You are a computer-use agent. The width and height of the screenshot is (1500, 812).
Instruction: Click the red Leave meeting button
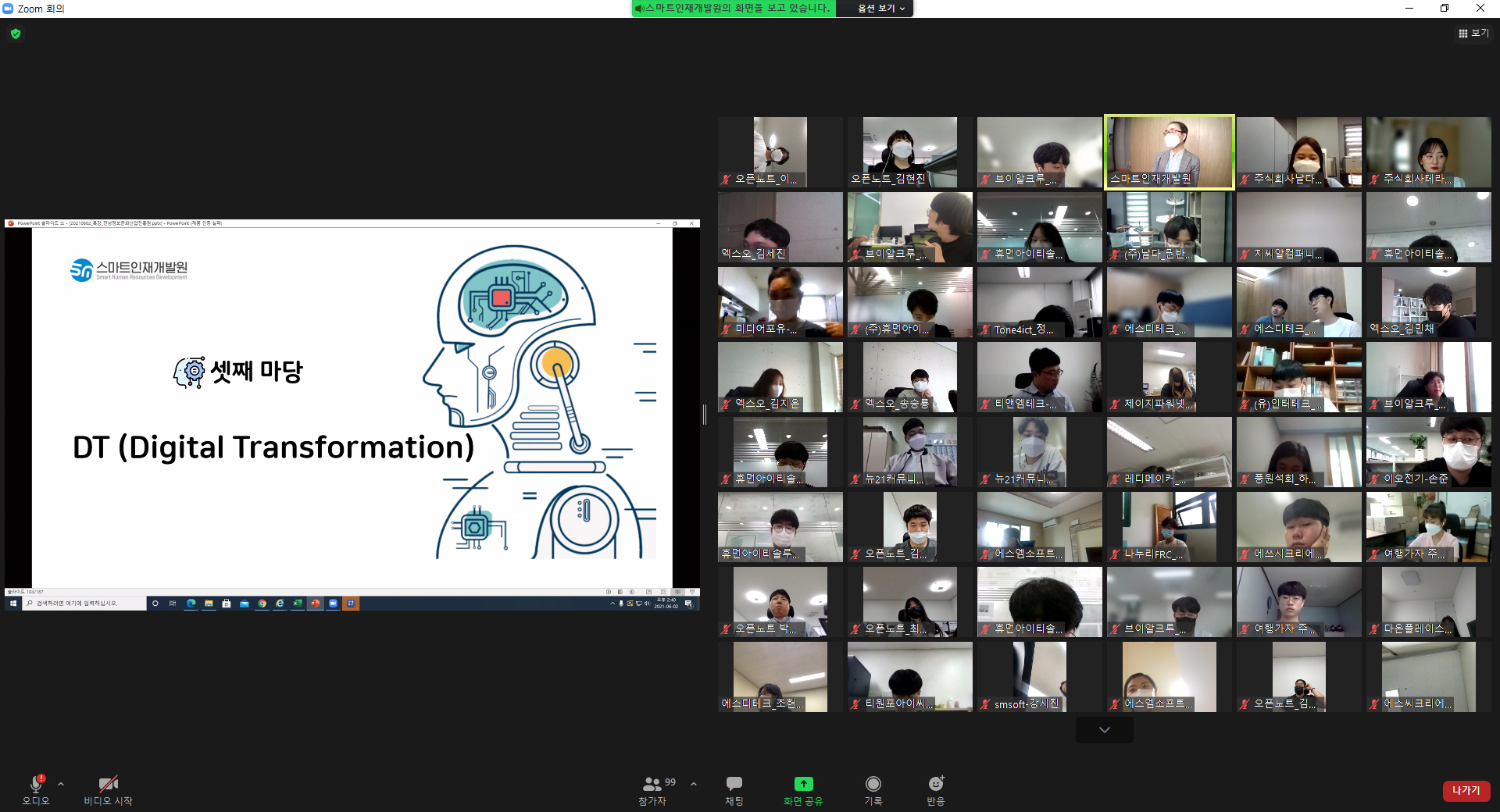1466,790
